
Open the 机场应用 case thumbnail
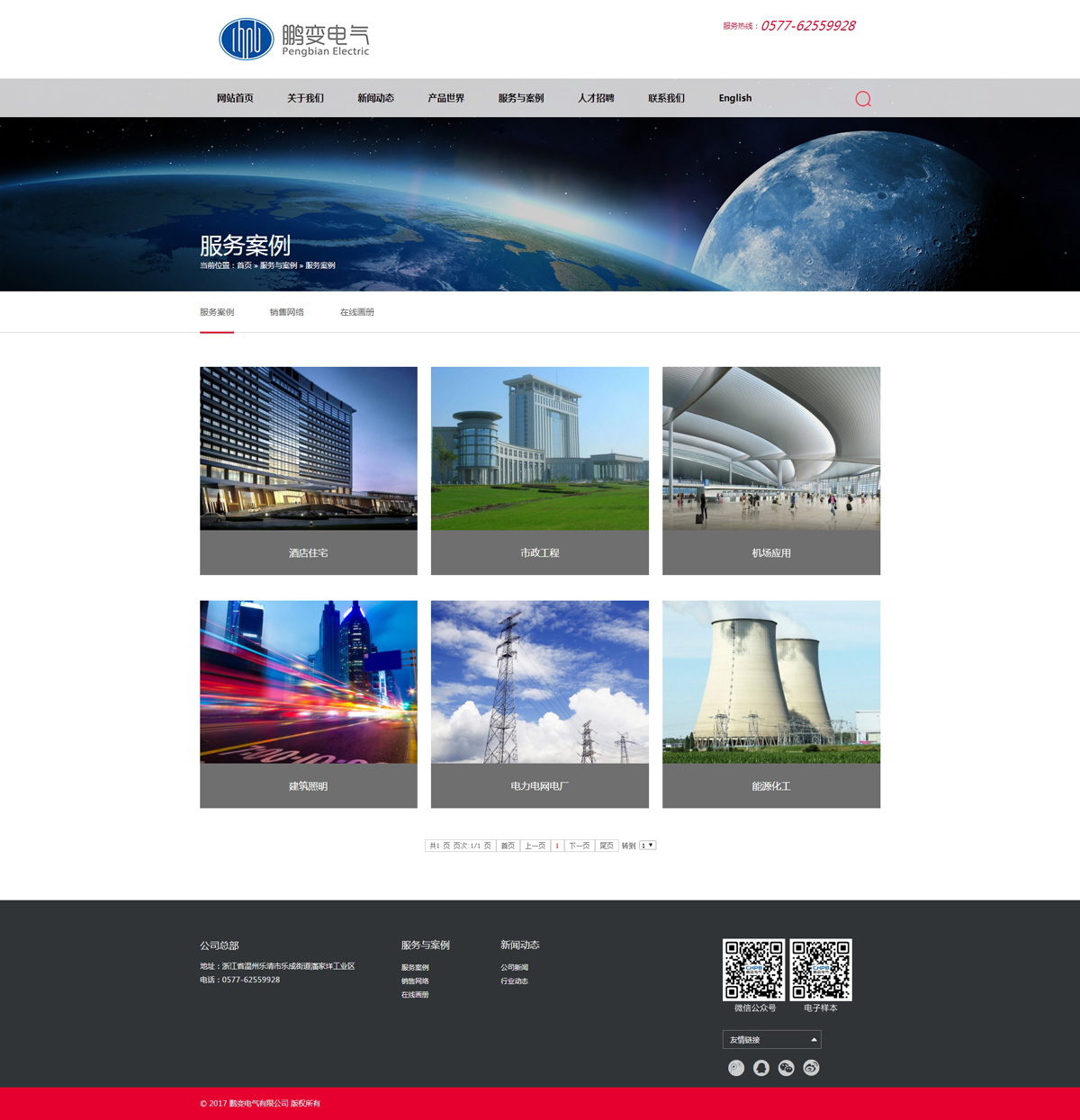point(770,448)
